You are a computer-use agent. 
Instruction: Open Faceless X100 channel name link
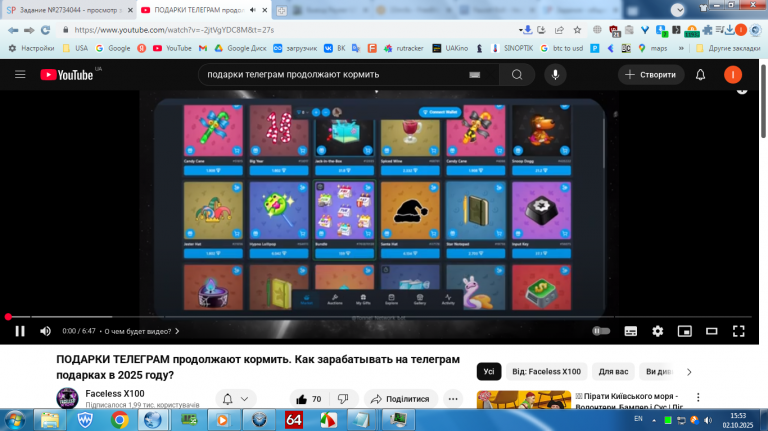115,393
